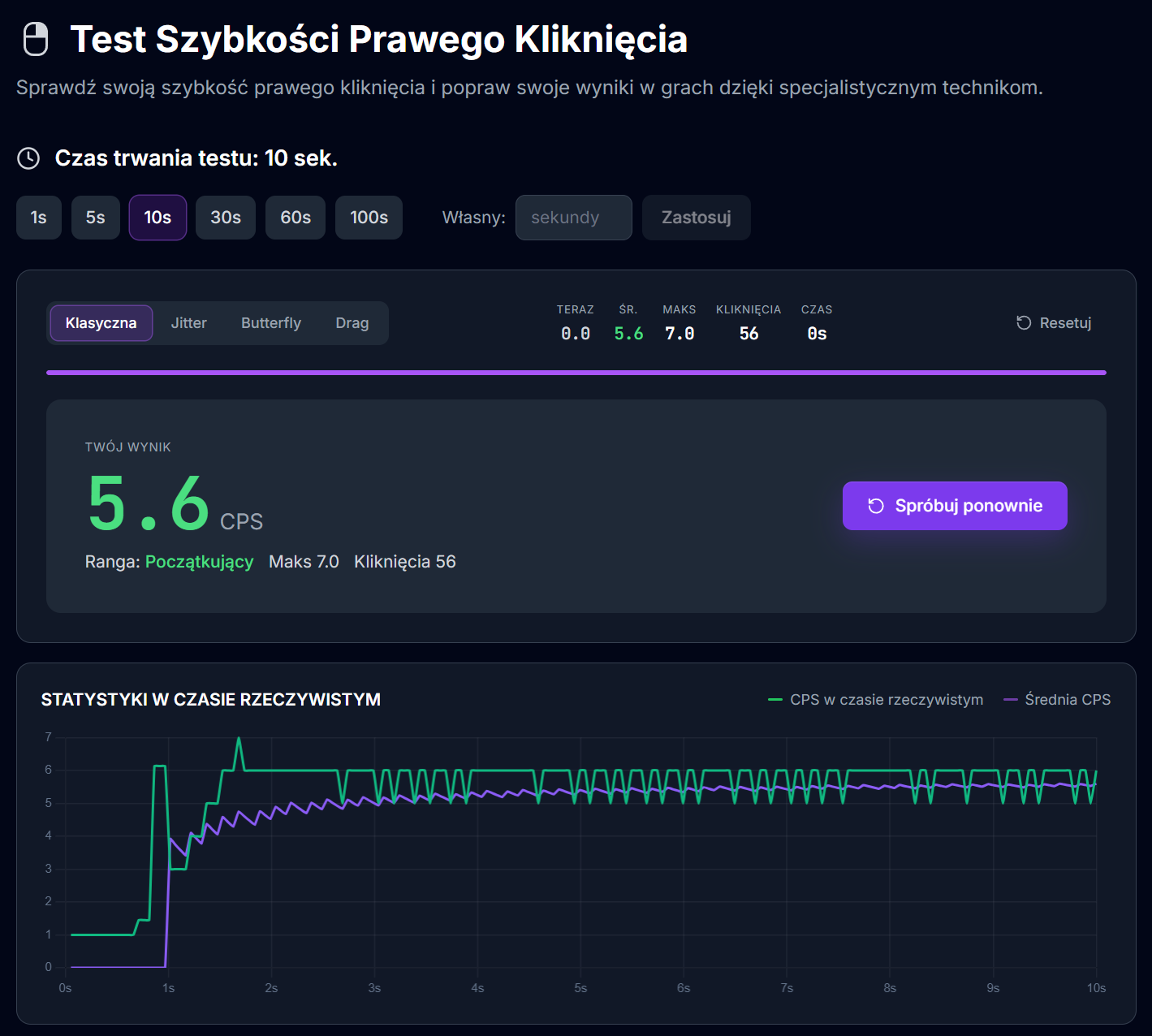The image size is (1152, 1036).
Task: Click the Zastosuj button
Action: [x=697, y=218]
